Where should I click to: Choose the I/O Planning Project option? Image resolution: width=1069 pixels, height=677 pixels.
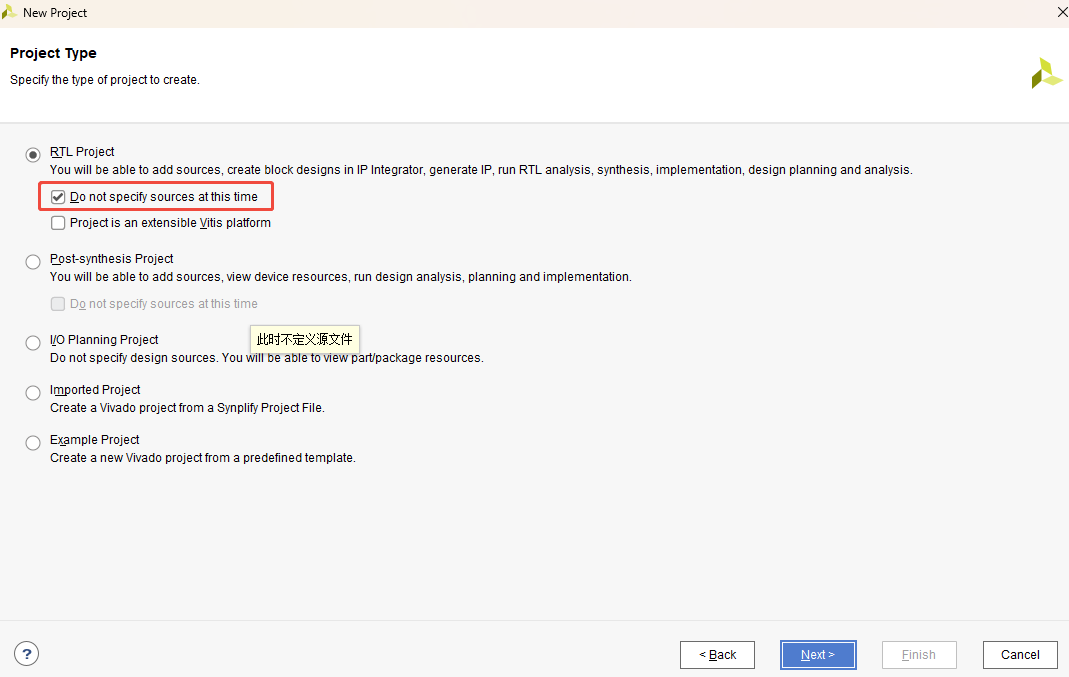coord(33,343)
